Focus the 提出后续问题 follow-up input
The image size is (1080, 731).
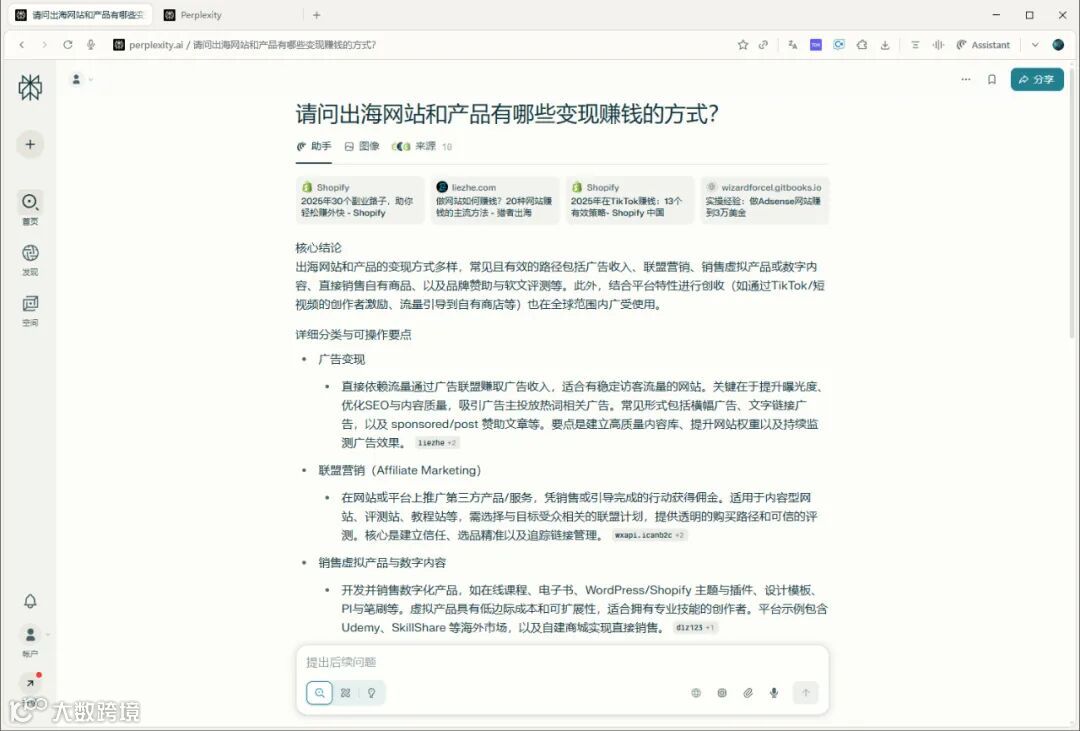[x=562, y=662]
